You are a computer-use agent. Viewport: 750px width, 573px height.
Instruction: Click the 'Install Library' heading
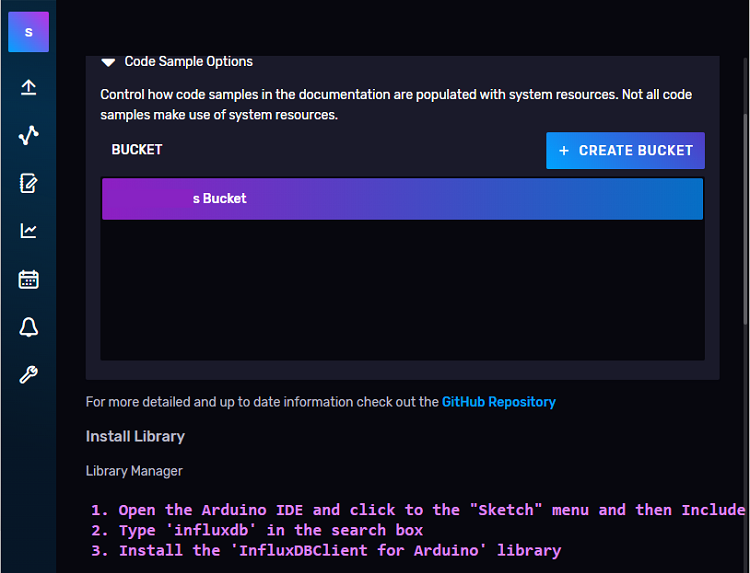pos(135,436)
